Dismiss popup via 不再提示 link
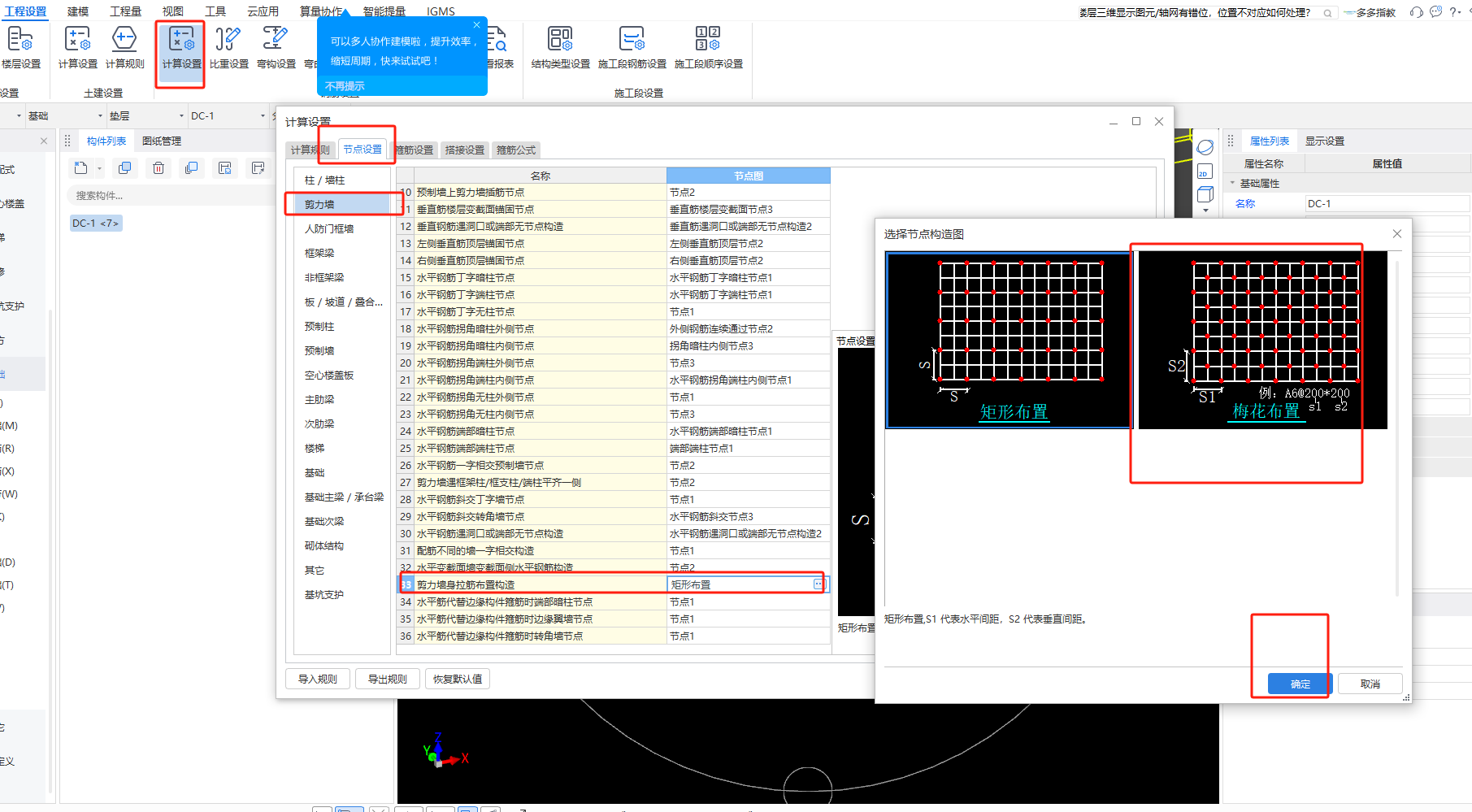This screenshot has height=812, width=1472. (345, 85)
